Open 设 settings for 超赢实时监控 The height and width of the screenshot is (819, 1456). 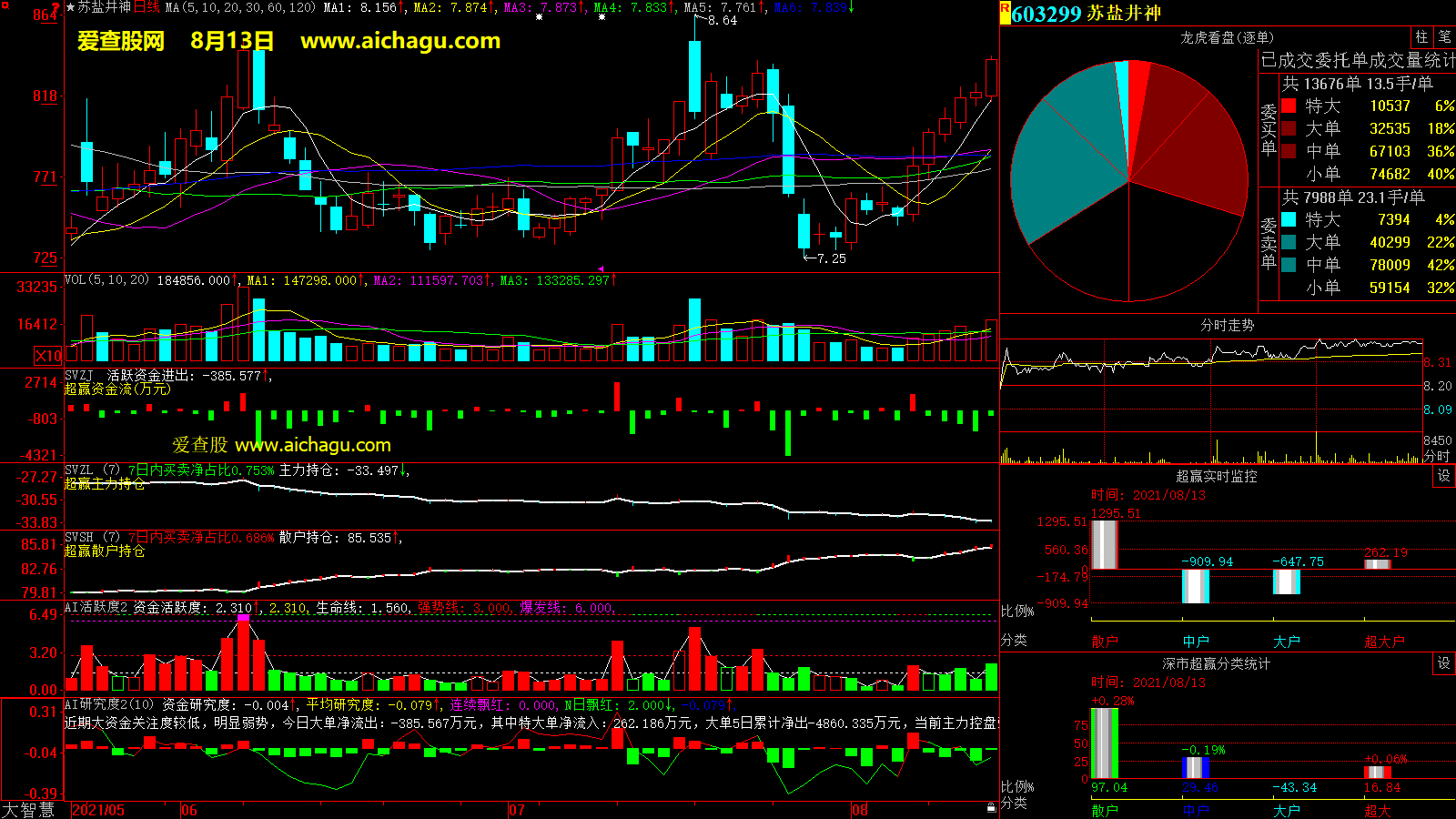coord(1443,476)
